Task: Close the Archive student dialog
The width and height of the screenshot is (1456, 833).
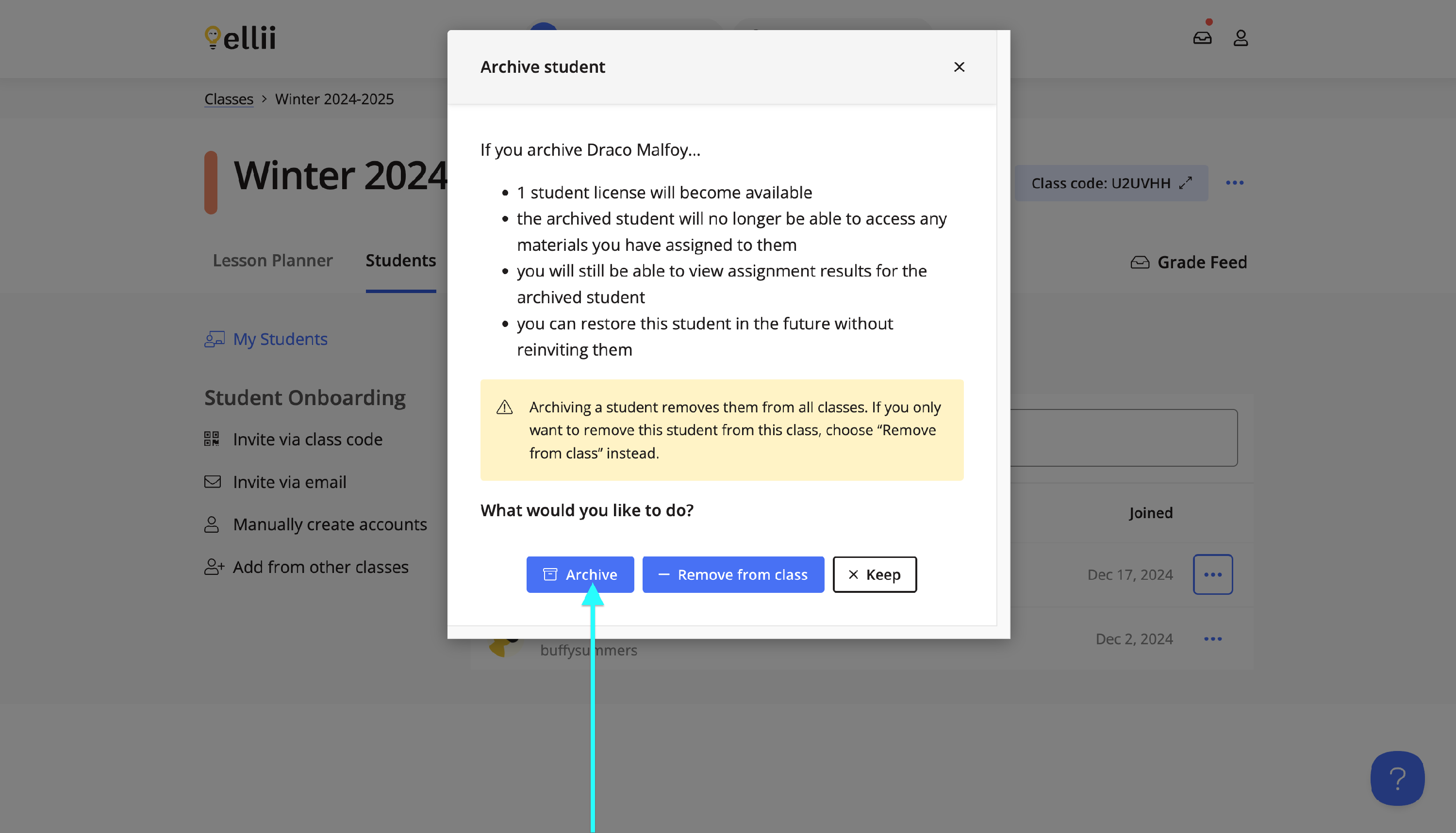Action: pyautogui.click(x=959, y=67)
